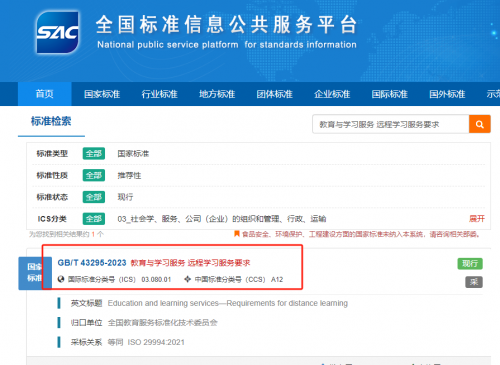
Task: Click the red bookmark notice icon
Action: pos(237,234)
